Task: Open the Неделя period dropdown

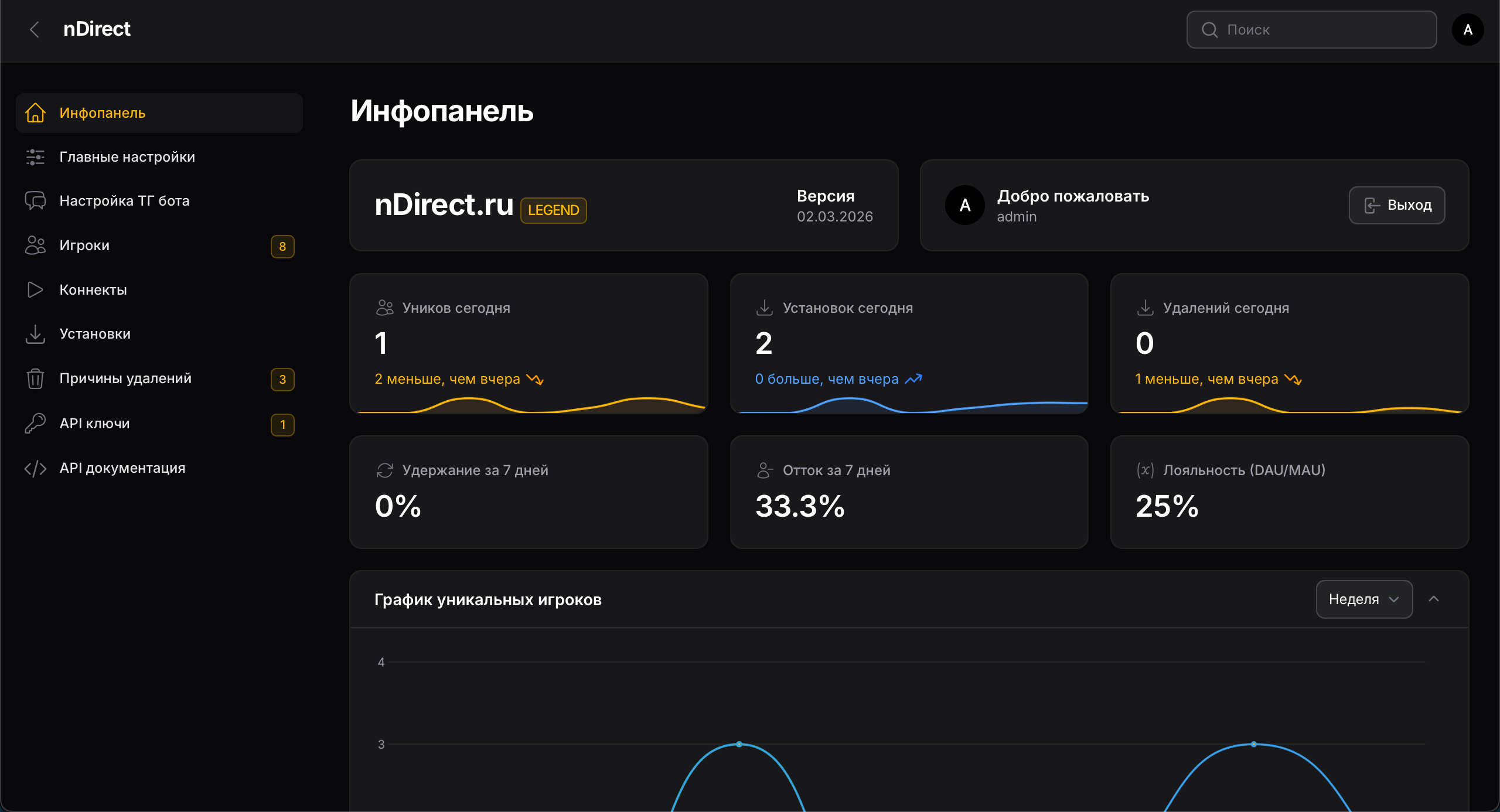Action: coord(1364,599)
